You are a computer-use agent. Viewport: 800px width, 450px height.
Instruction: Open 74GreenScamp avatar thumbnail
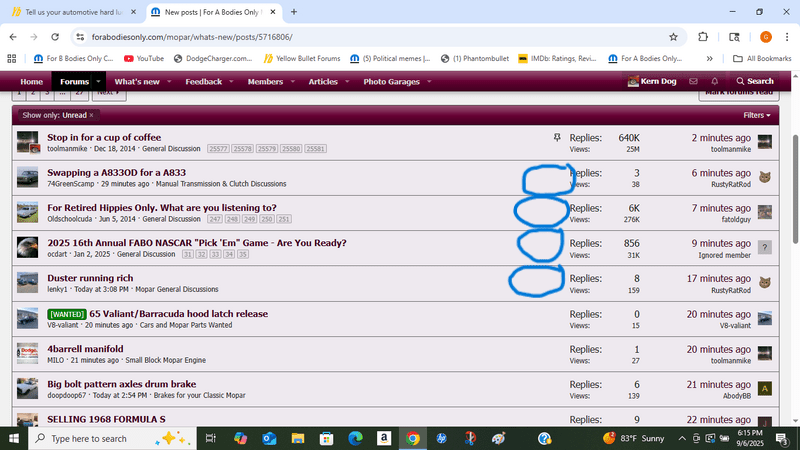point(27,177)
